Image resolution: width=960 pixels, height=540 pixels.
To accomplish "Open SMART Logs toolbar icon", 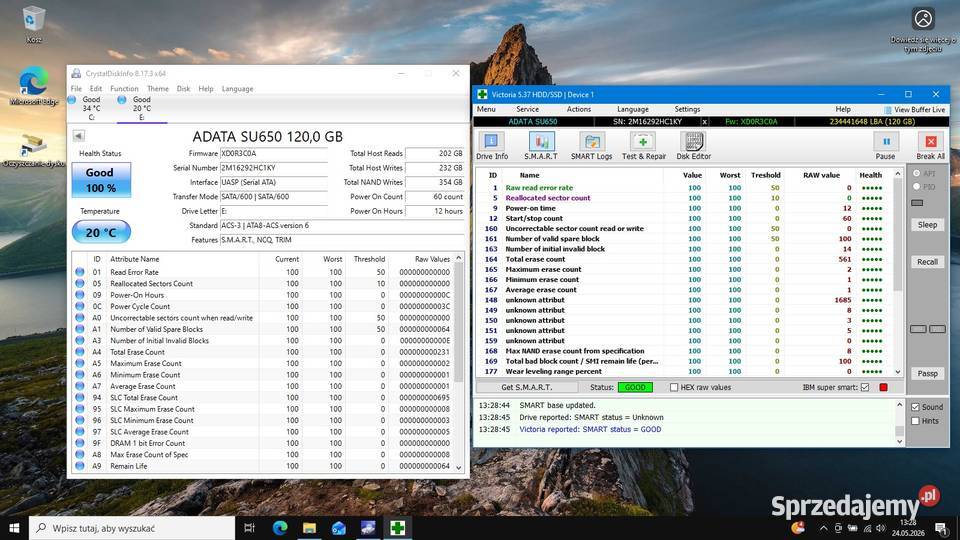I will coord(591,146).
